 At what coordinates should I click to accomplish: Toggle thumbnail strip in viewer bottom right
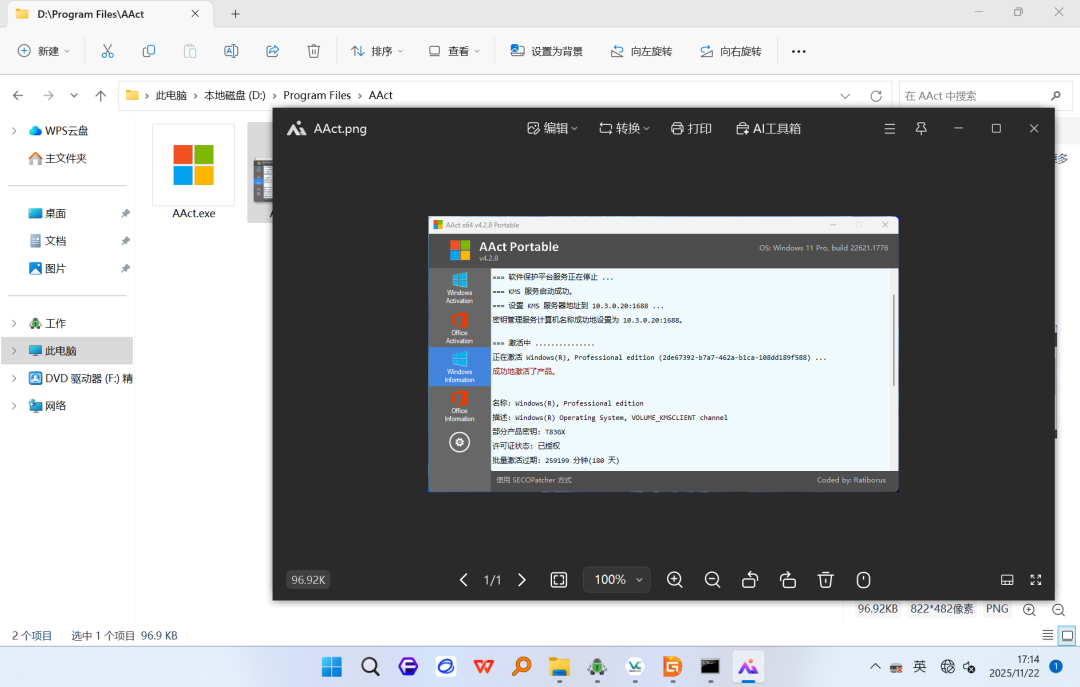point(1007,580)
